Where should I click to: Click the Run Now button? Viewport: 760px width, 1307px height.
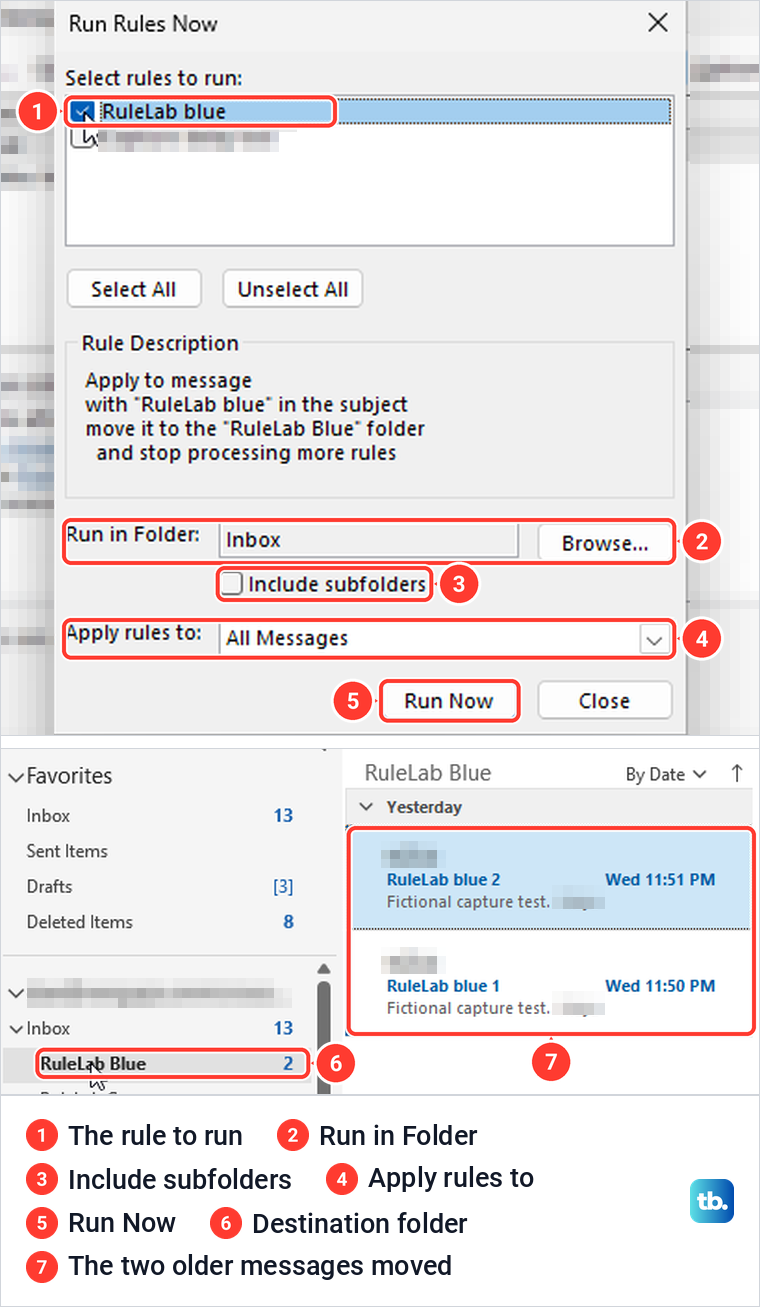(449, 701)
